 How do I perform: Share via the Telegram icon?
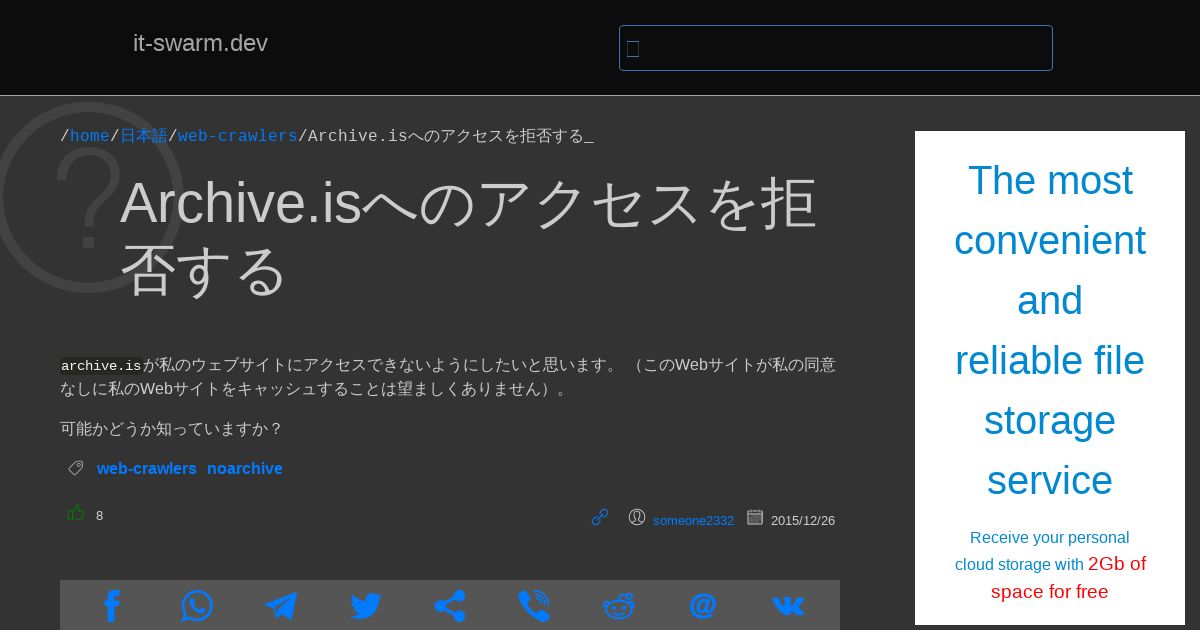point(281,606)
